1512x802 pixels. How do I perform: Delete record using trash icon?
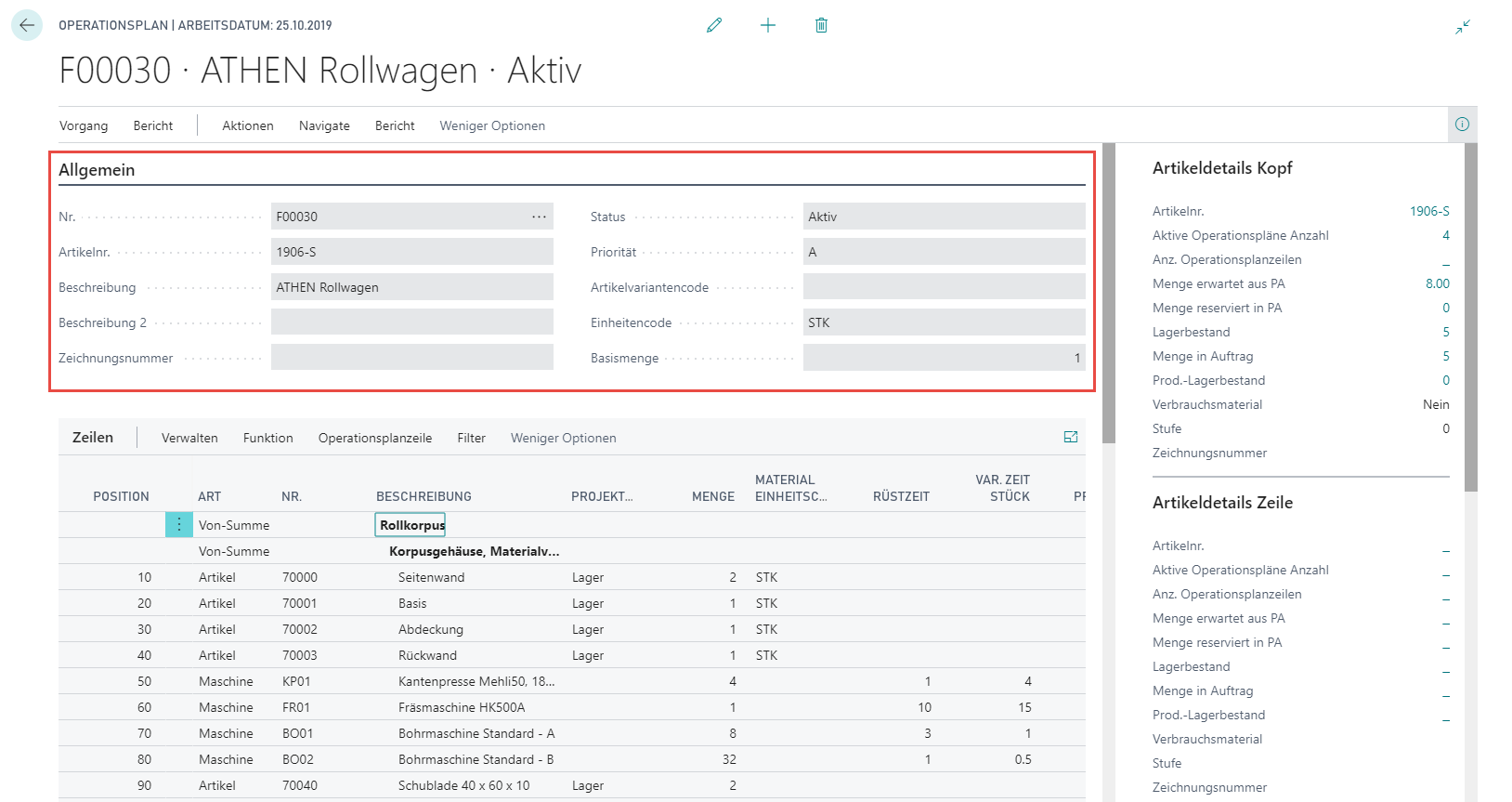pyautogui.click(x=821, y=25)
